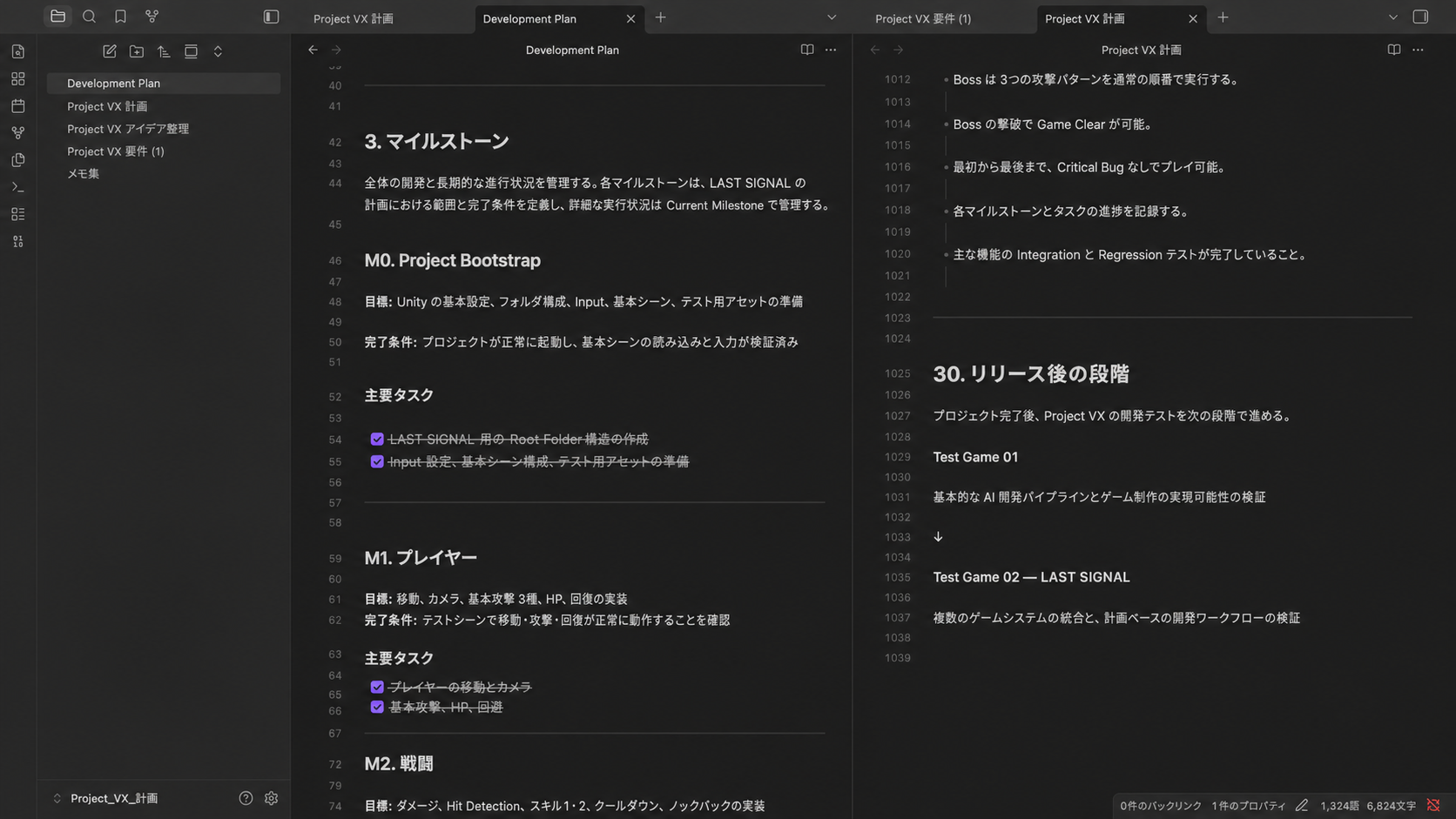Toggle the right sidebar panel icon
1456x819 pixels.
point(1420,17)
